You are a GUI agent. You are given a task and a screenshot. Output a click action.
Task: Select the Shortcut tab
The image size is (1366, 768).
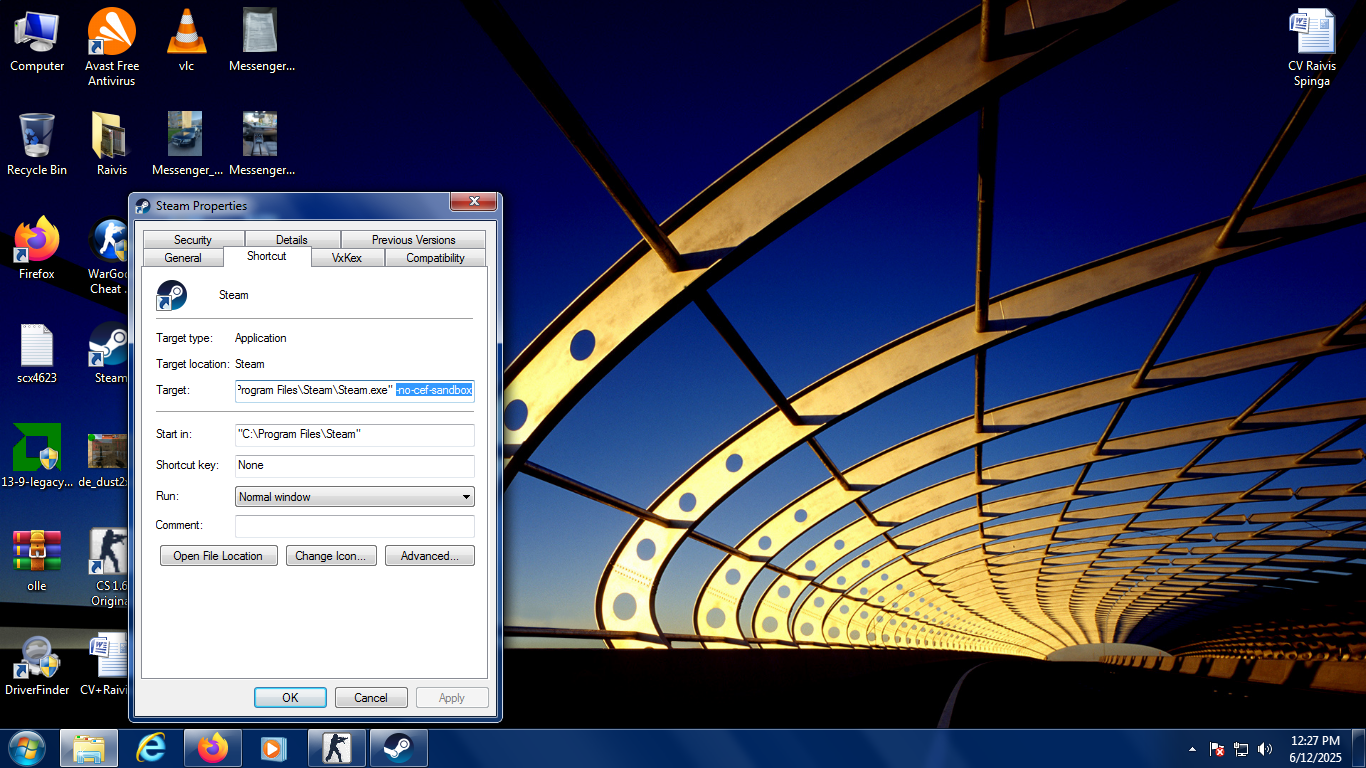click(267, 256)
